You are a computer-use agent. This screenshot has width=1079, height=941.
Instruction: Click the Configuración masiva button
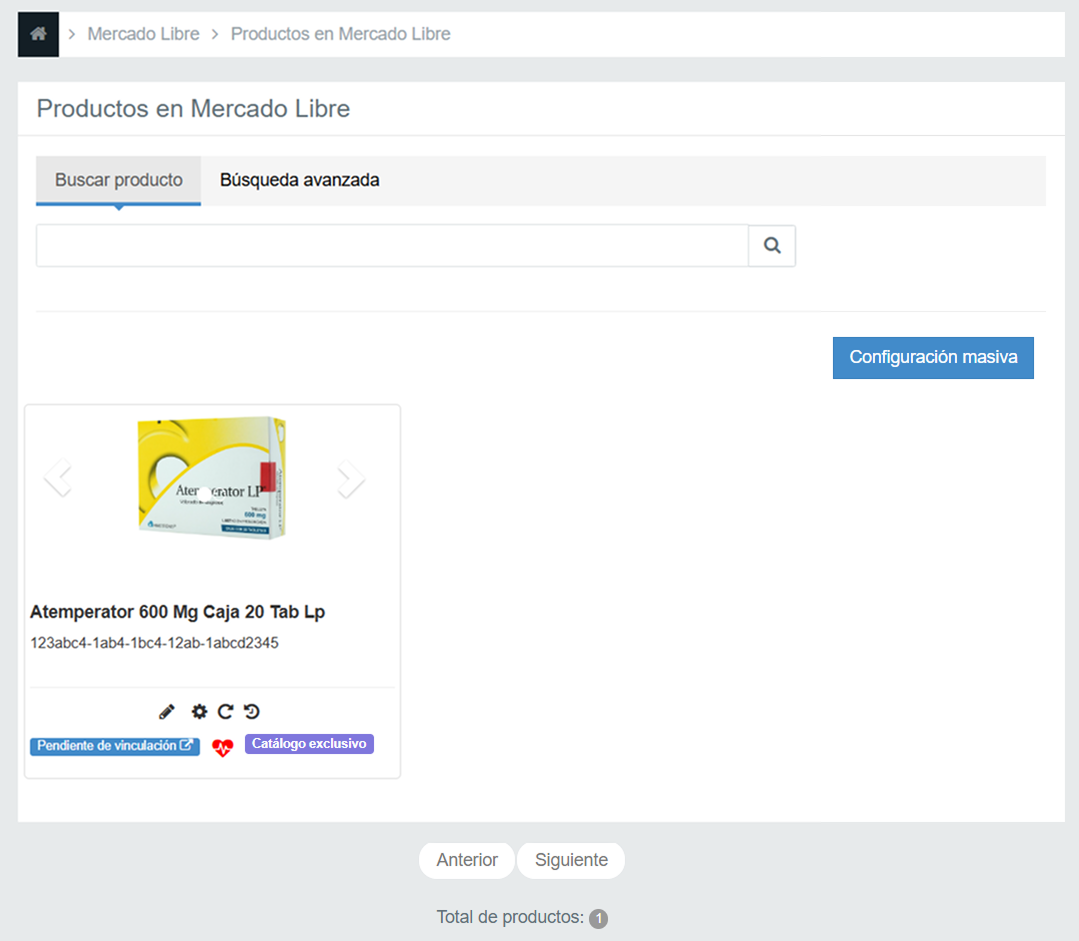[933, 357]
